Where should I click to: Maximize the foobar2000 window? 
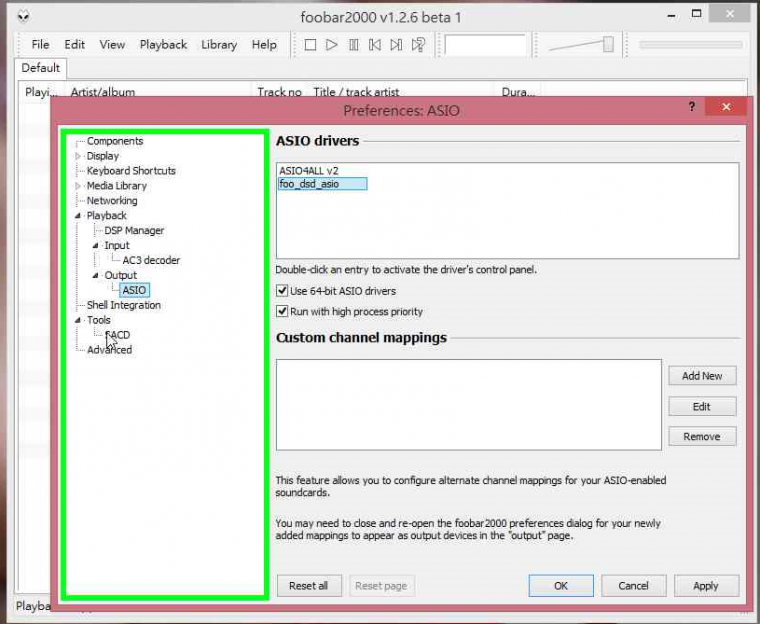click(697, 15)
